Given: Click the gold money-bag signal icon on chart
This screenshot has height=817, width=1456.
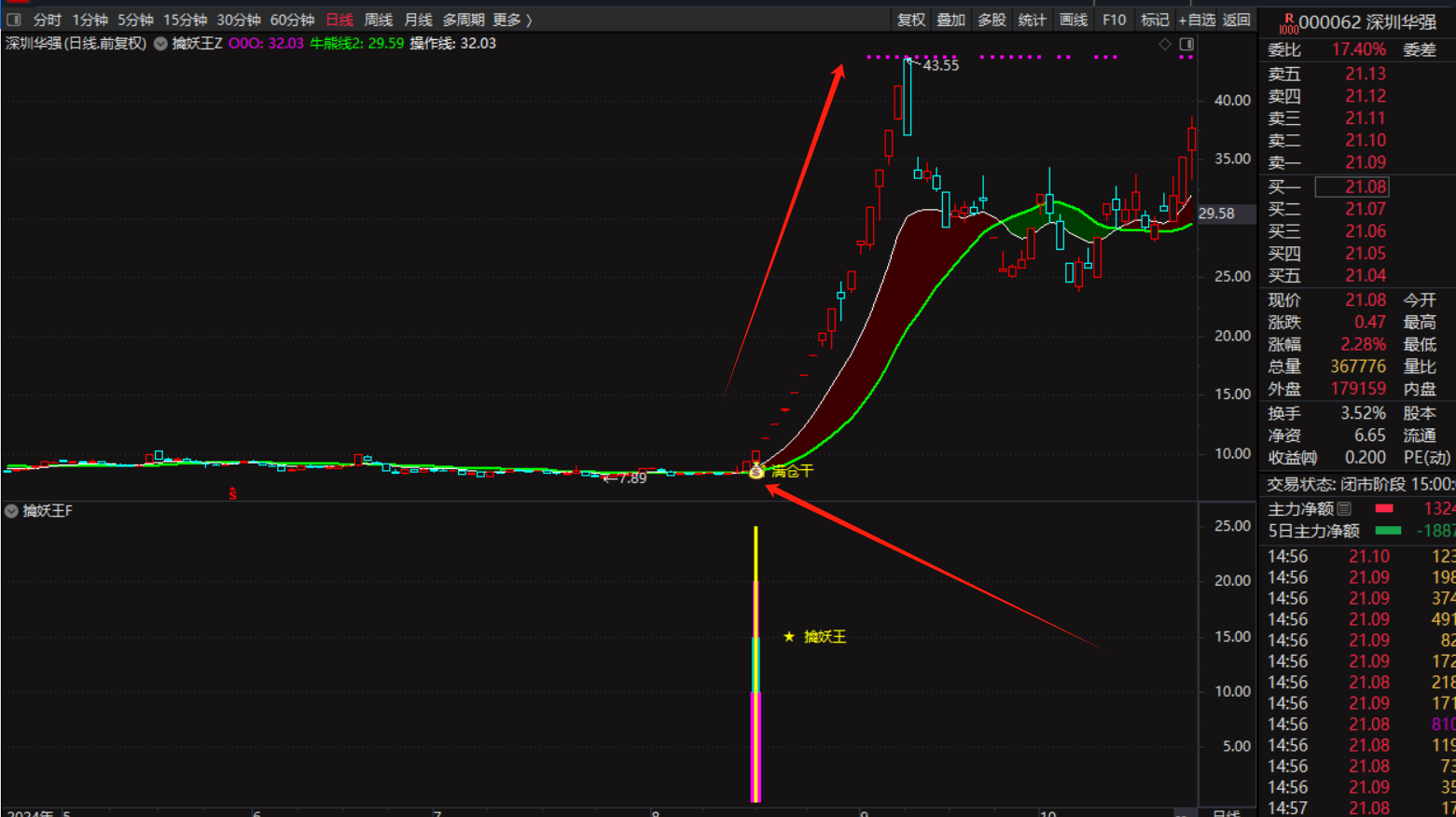Looking at the screenshot, I should tap(756, 472).
